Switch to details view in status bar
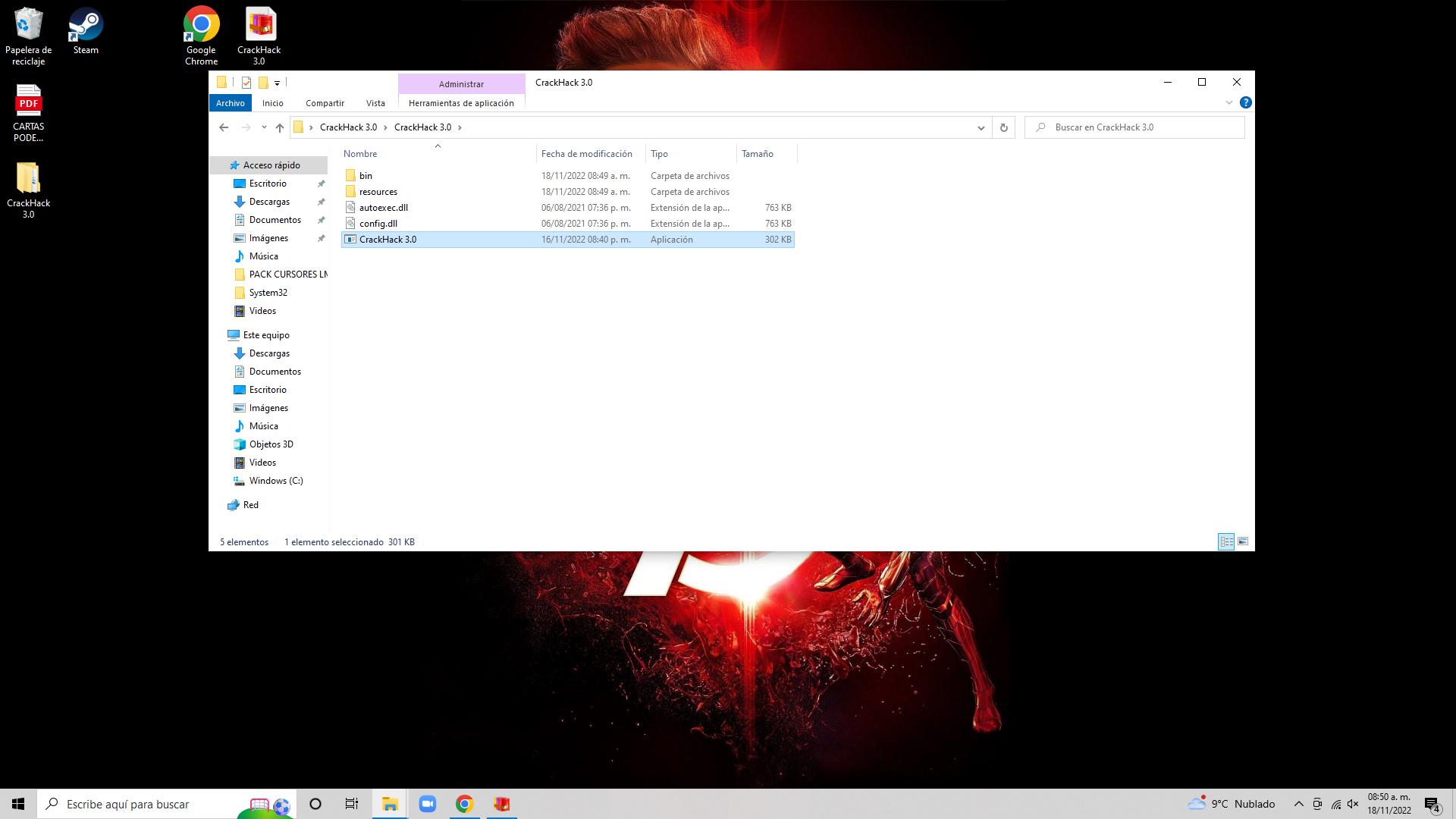This screenshot has width=1456, height=819. coord(1226,541)
